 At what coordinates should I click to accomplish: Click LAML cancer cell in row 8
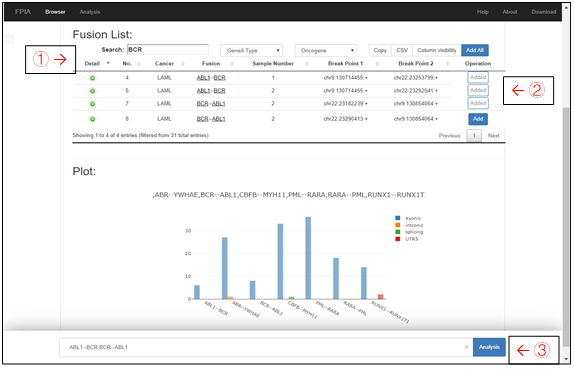click(164, 119)
